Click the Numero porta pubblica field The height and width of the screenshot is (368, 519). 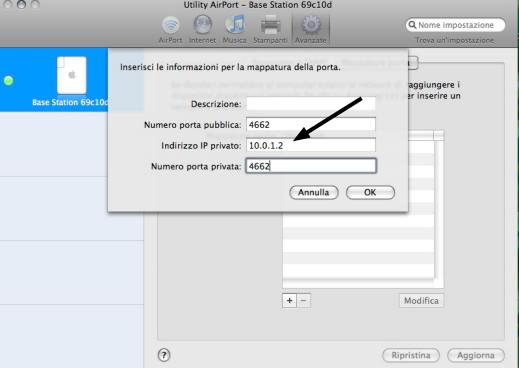pos(311,125)
